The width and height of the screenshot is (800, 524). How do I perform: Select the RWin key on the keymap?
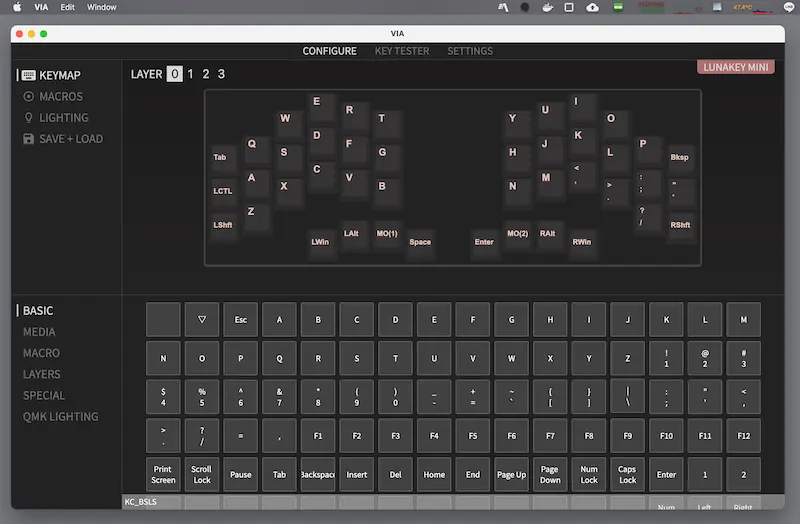(x=583, y=244)
